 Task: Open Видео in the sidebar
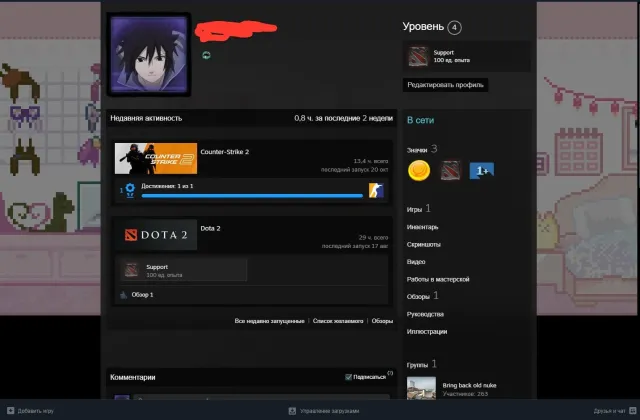(416, 262)
